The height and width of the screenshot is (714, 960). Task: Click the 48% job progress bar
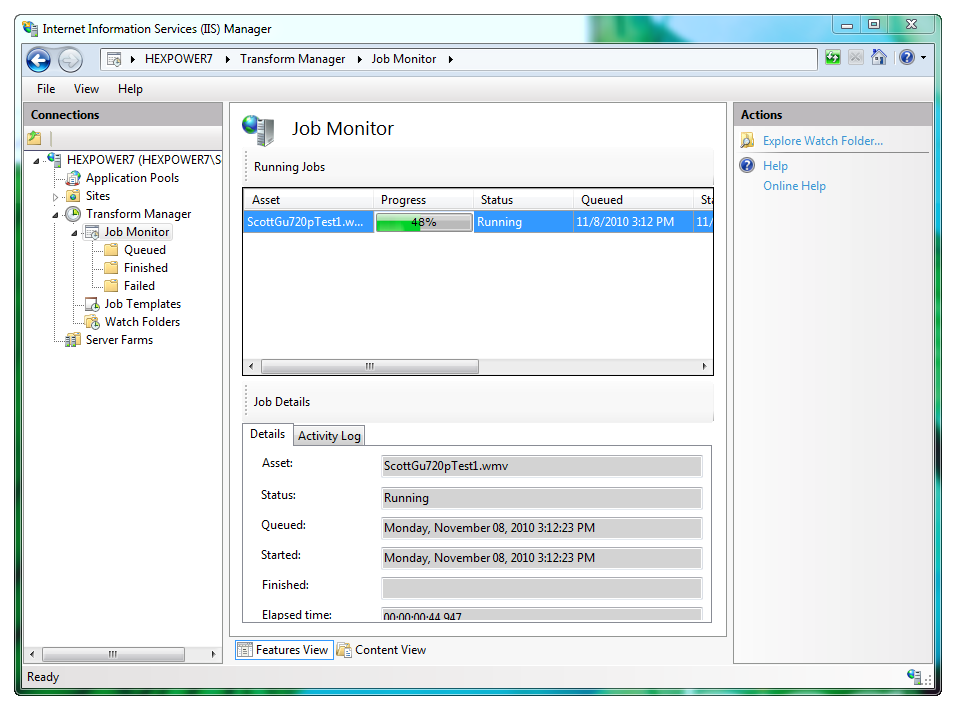(x=424, y=222)
